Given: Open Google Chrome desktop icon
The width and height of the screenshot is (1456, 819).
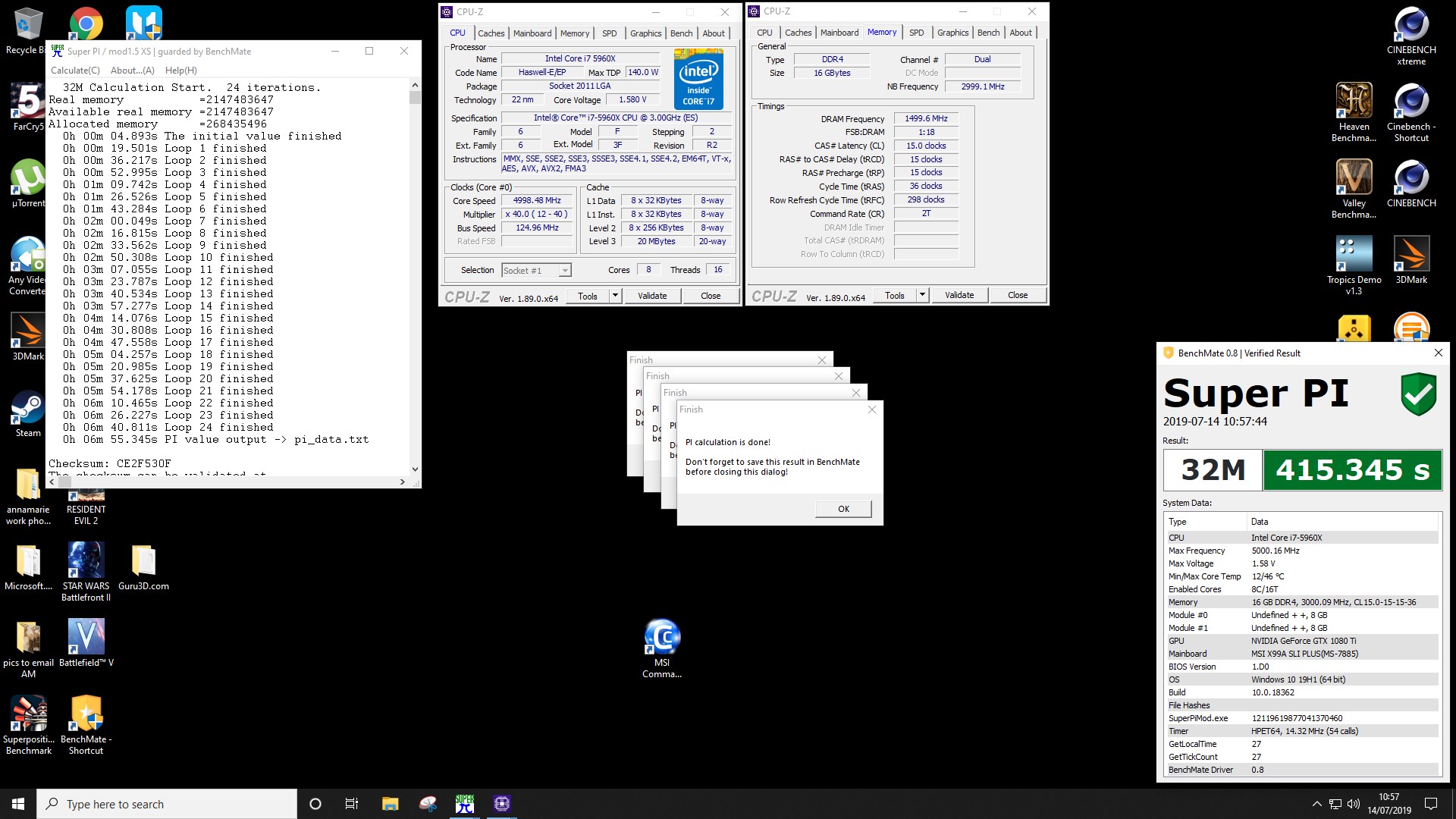Looking at the screenshot, I should pyautogui.click(x=86, y=23).
